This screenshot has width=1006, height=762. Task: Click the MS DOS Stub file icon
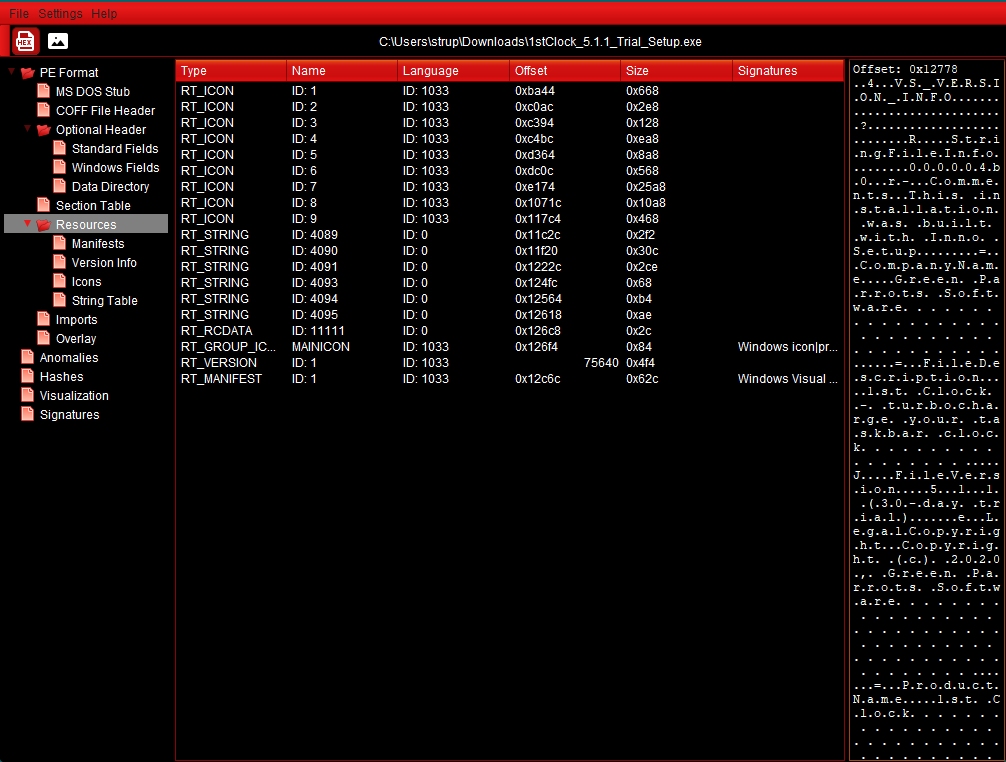44,91
